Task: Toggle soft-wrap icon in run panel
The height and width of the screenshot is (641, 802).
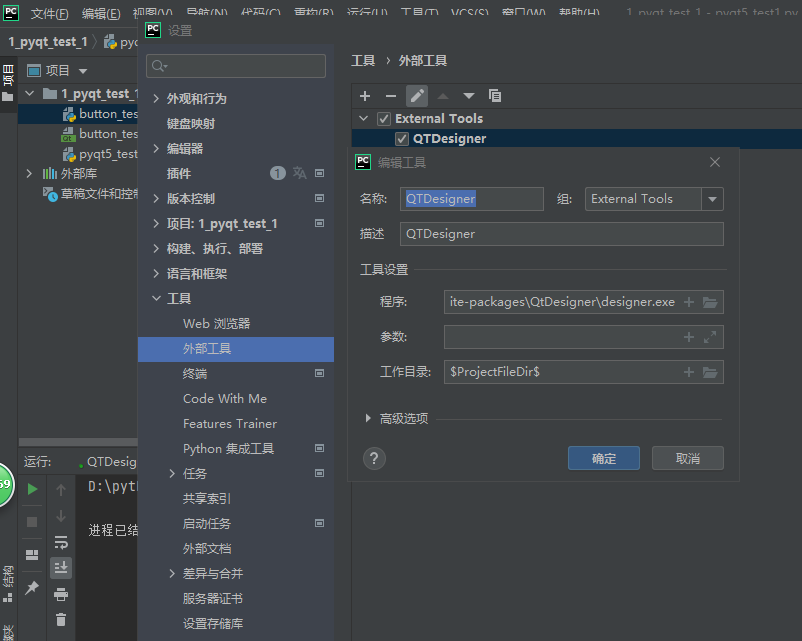Action: [x=61, y=542]
